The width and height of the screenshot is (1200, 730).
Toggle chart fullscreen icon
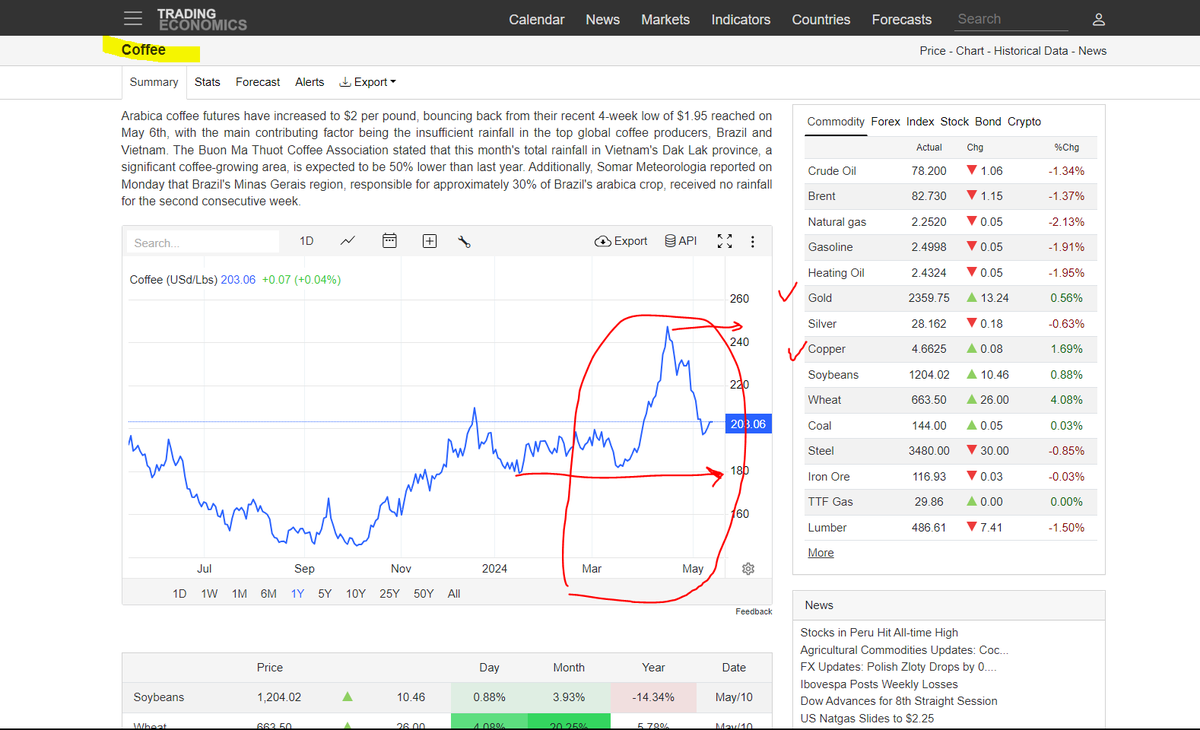725,241
